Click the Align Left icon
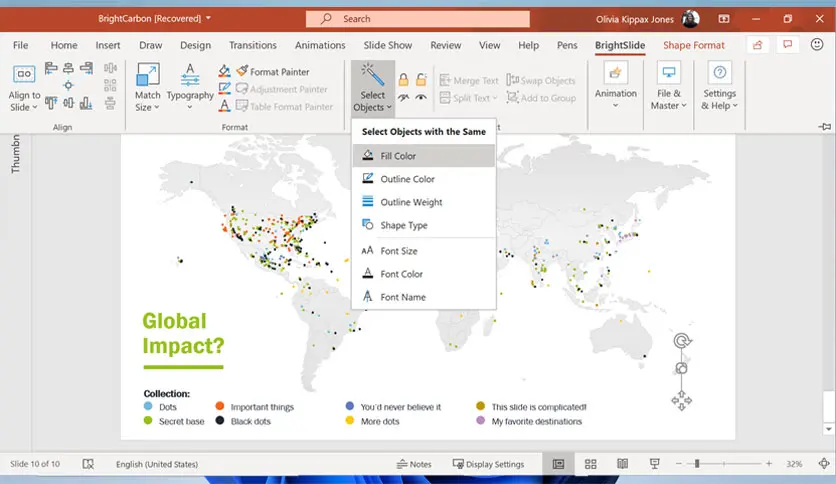 51,68
